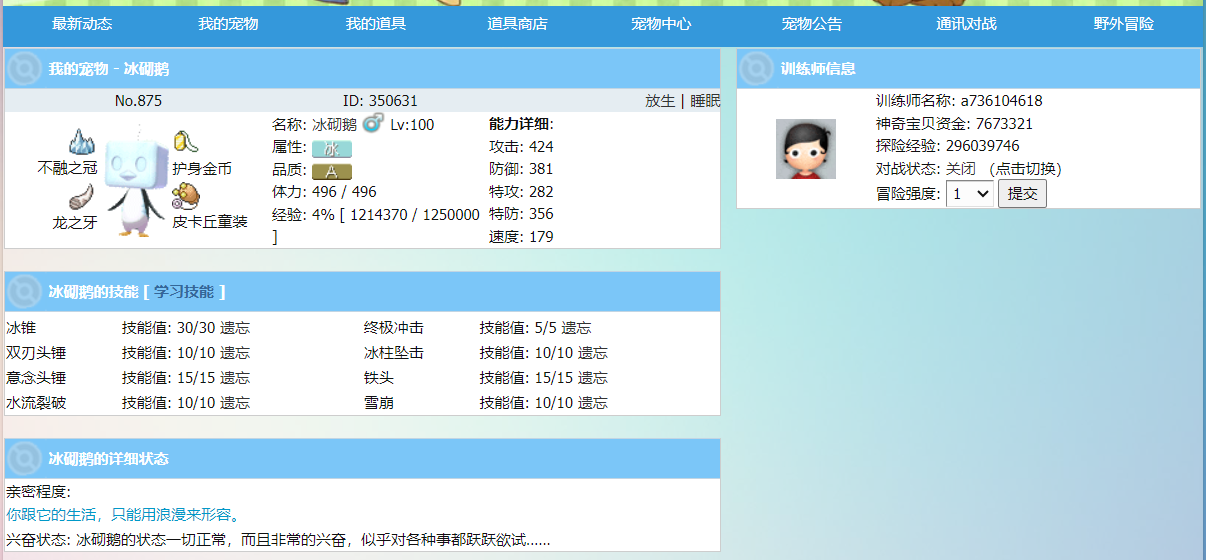The width and height of the screenshot is (1206, 560).
Task: Open 我的道具 from the navigation
Action: [376, 24]
